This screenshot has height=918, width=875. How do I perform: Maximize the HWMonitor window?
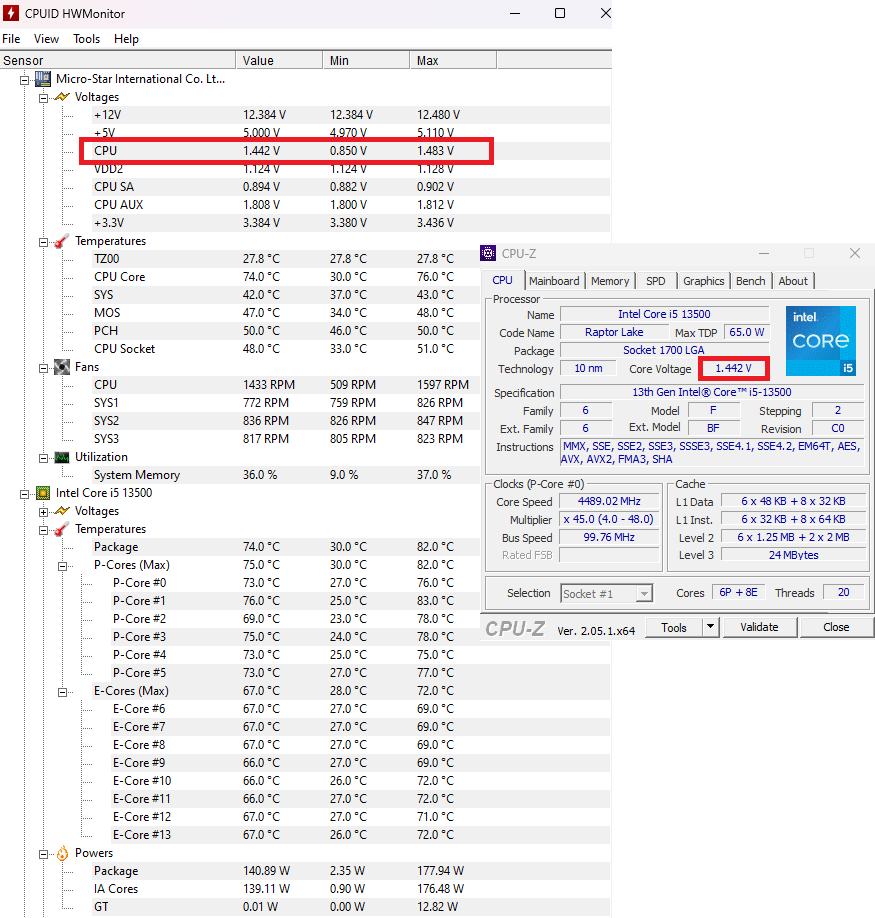point(560,13)
